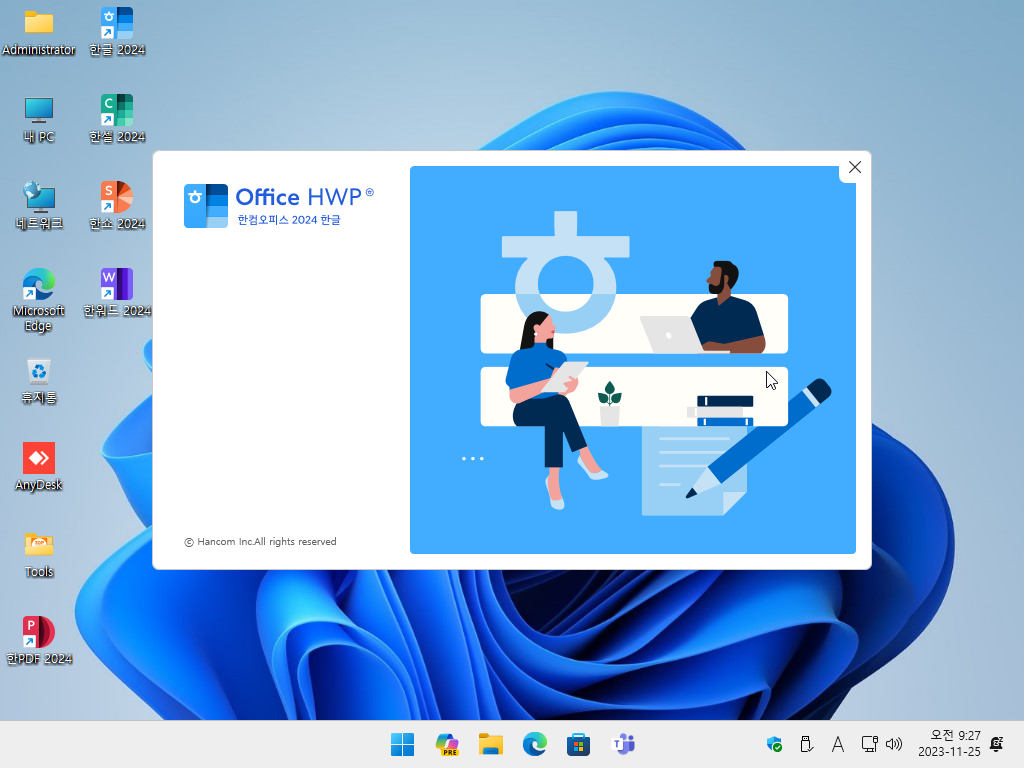This screenshot has height=768, width=1024.
Task: Select the 한쇼 2024 desktop shortcut
Action: [x=117, y=206]
